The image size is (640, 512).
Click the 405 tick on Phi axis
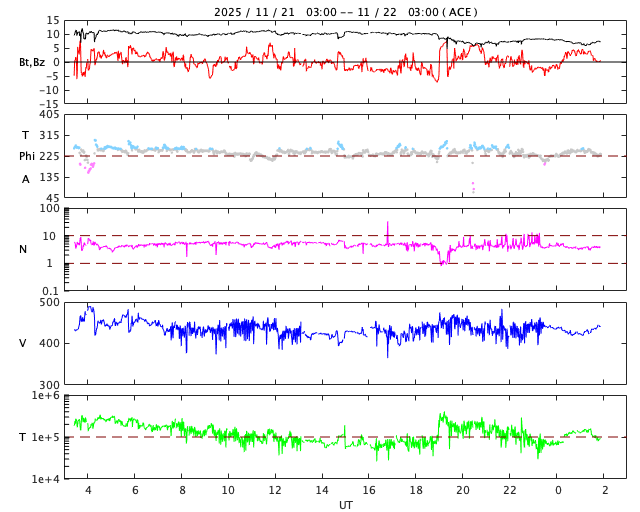point(50,115)
